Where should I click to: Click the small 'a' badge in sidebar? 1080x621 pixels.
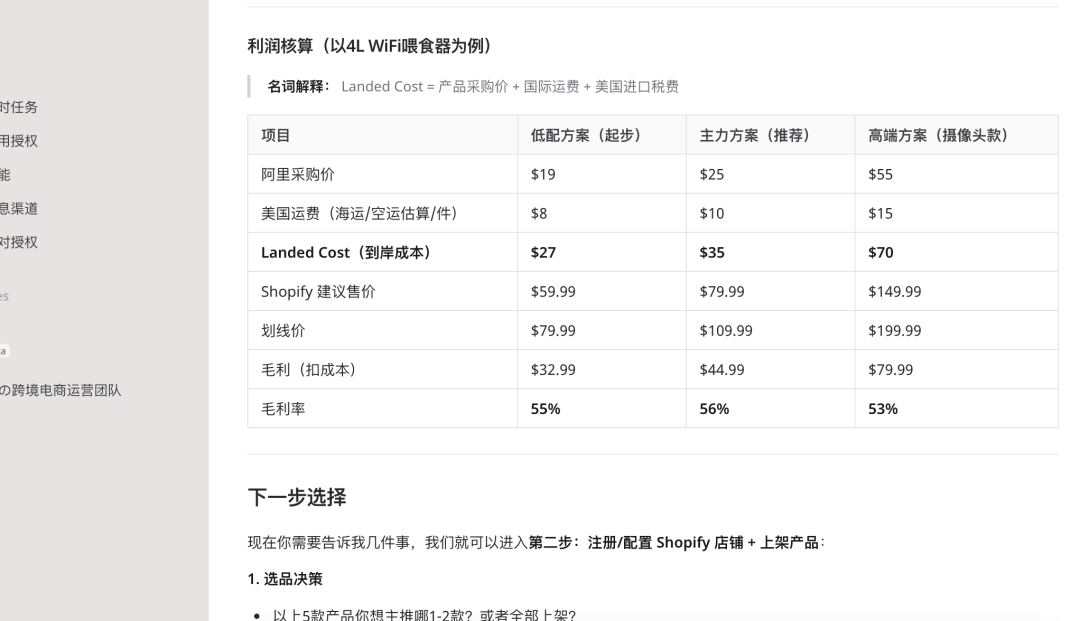tap(4, 351)
